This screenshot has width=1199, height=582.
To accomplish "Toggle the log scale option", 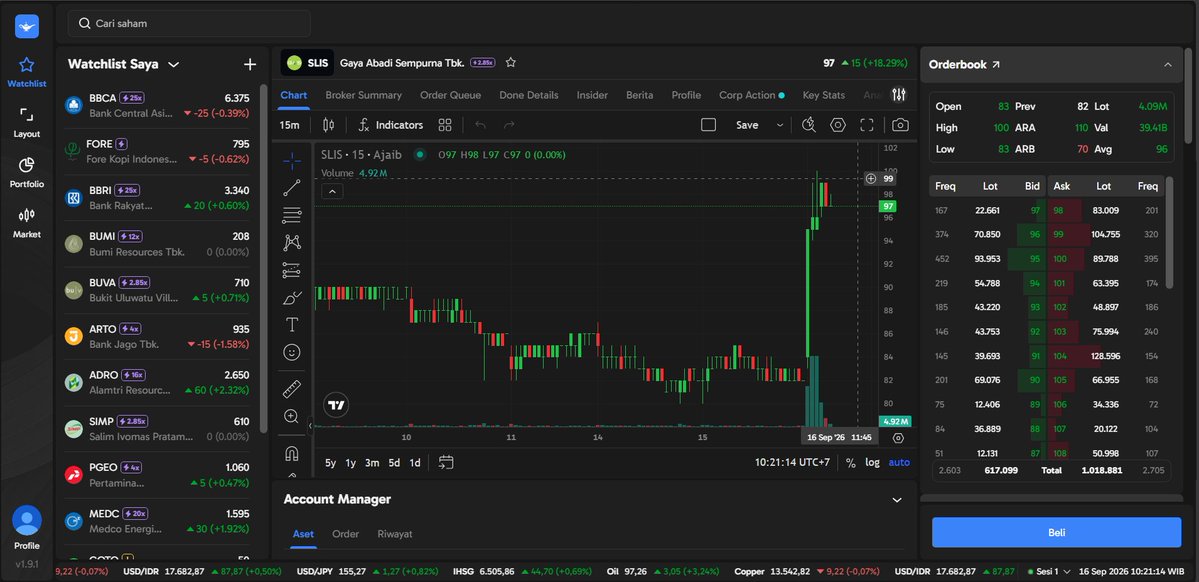I will pyautogui.click(x=872, y=462).
